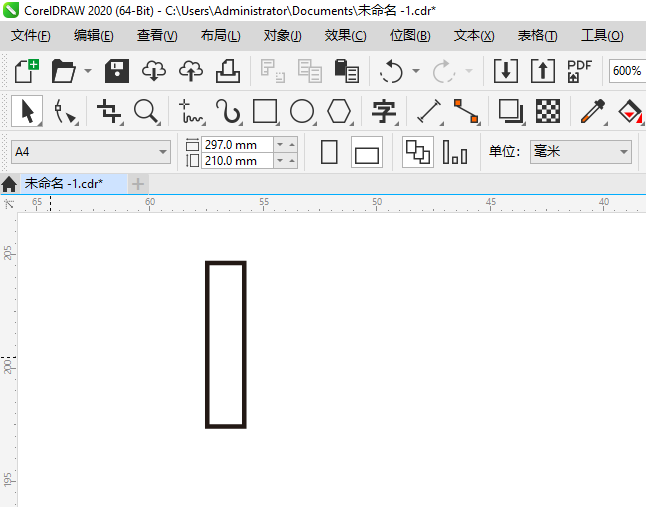Click the cloud download icon
Viewport: 646px width, 507px height.
coord(154,71)
